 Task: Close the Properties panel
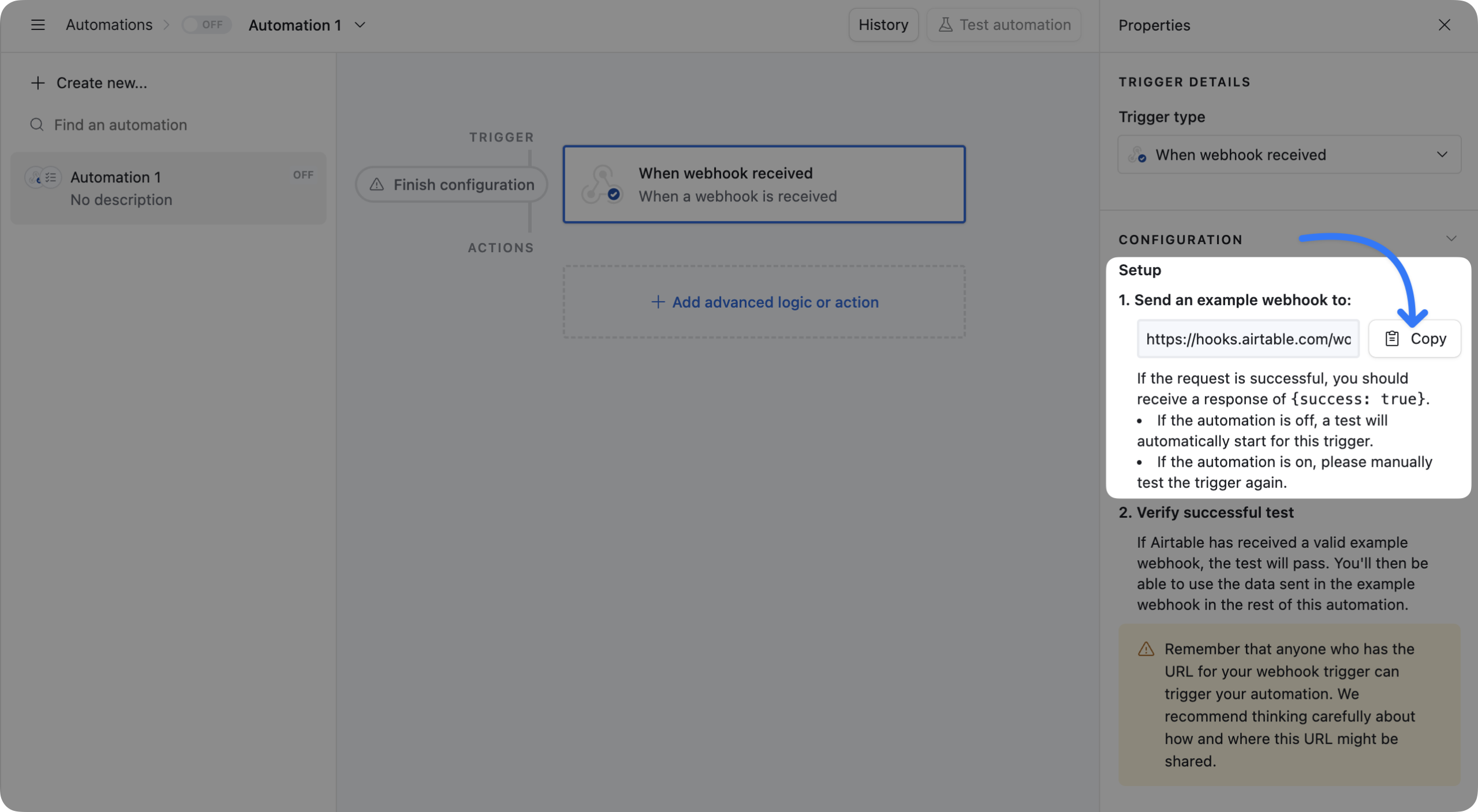coord(1444,25)
